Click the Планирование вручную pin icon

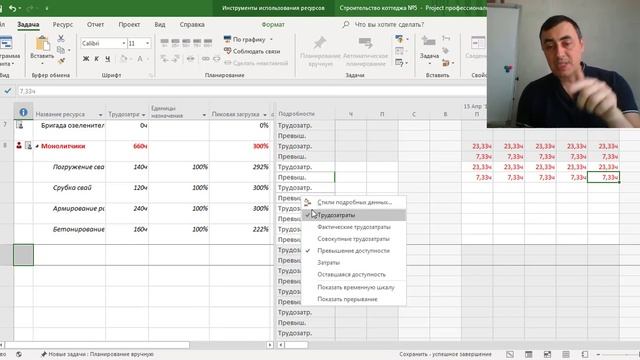pyautogui.click(x=319, y=43)
